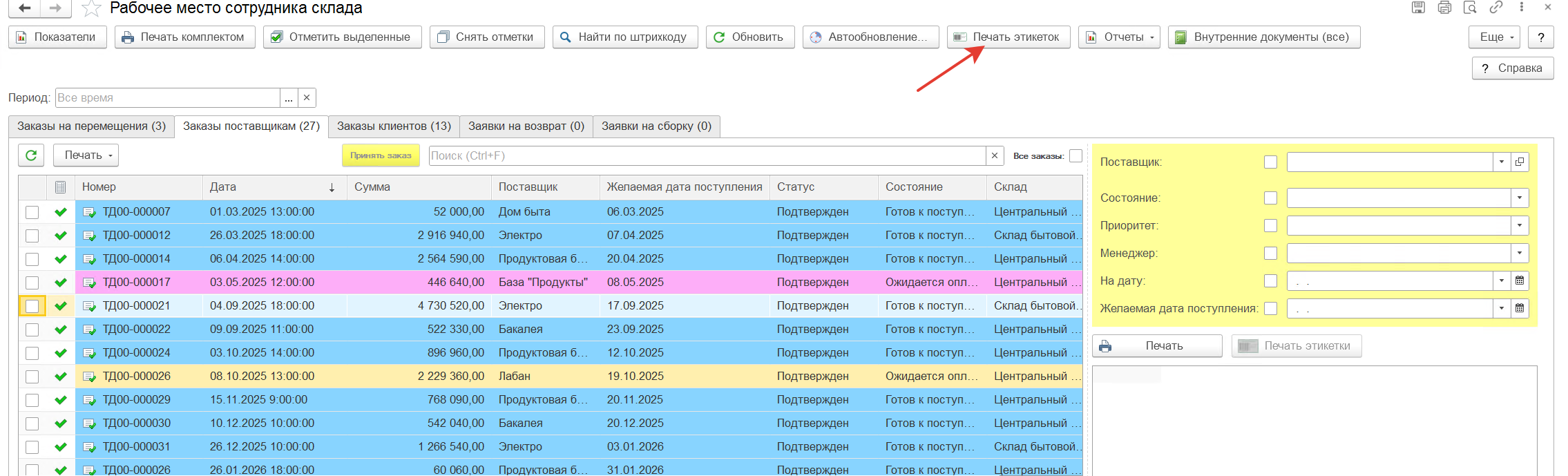The image size is (1568, 476).
Task: Click into the Поиск search field
Action: pyautogui.click(x=707, y=155)
